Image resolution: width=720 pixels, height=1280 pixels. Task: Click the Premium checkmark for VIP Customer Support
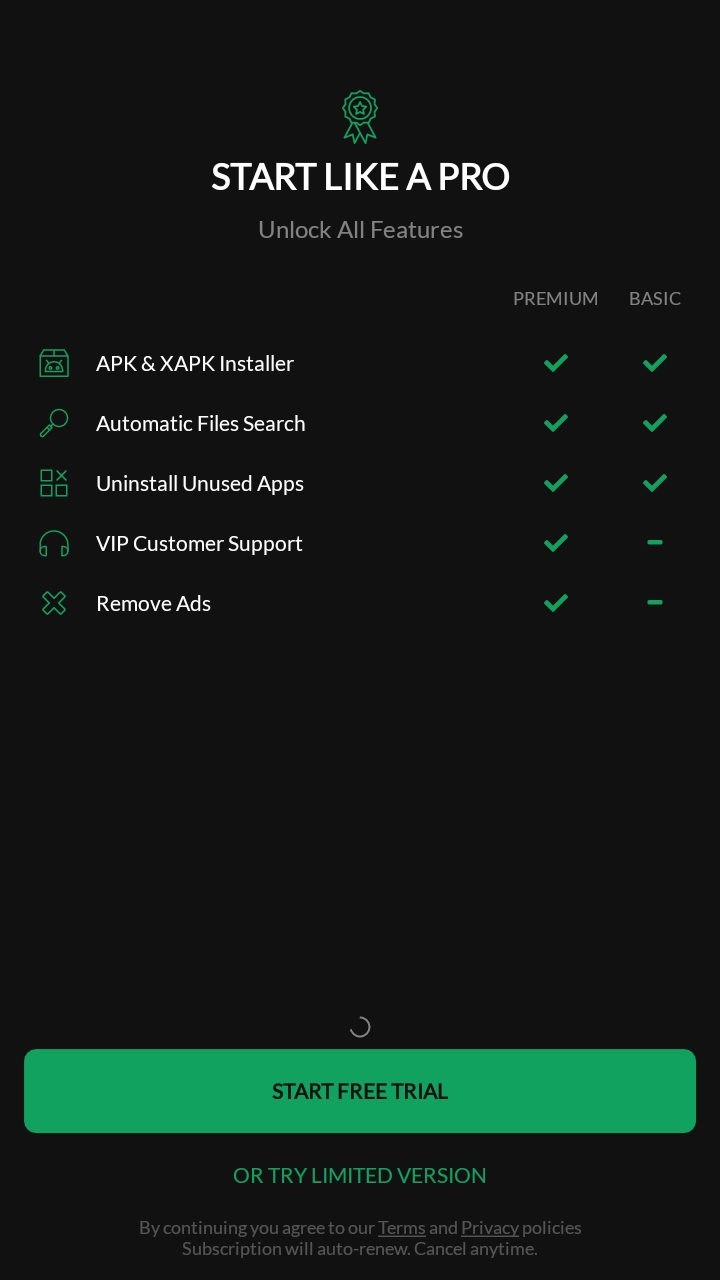tap(555, 543)
